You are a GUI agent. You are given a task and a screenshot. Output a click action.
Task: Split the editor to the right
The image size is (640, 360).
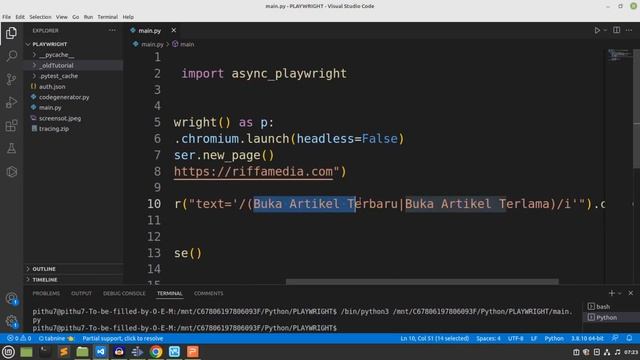616,30
